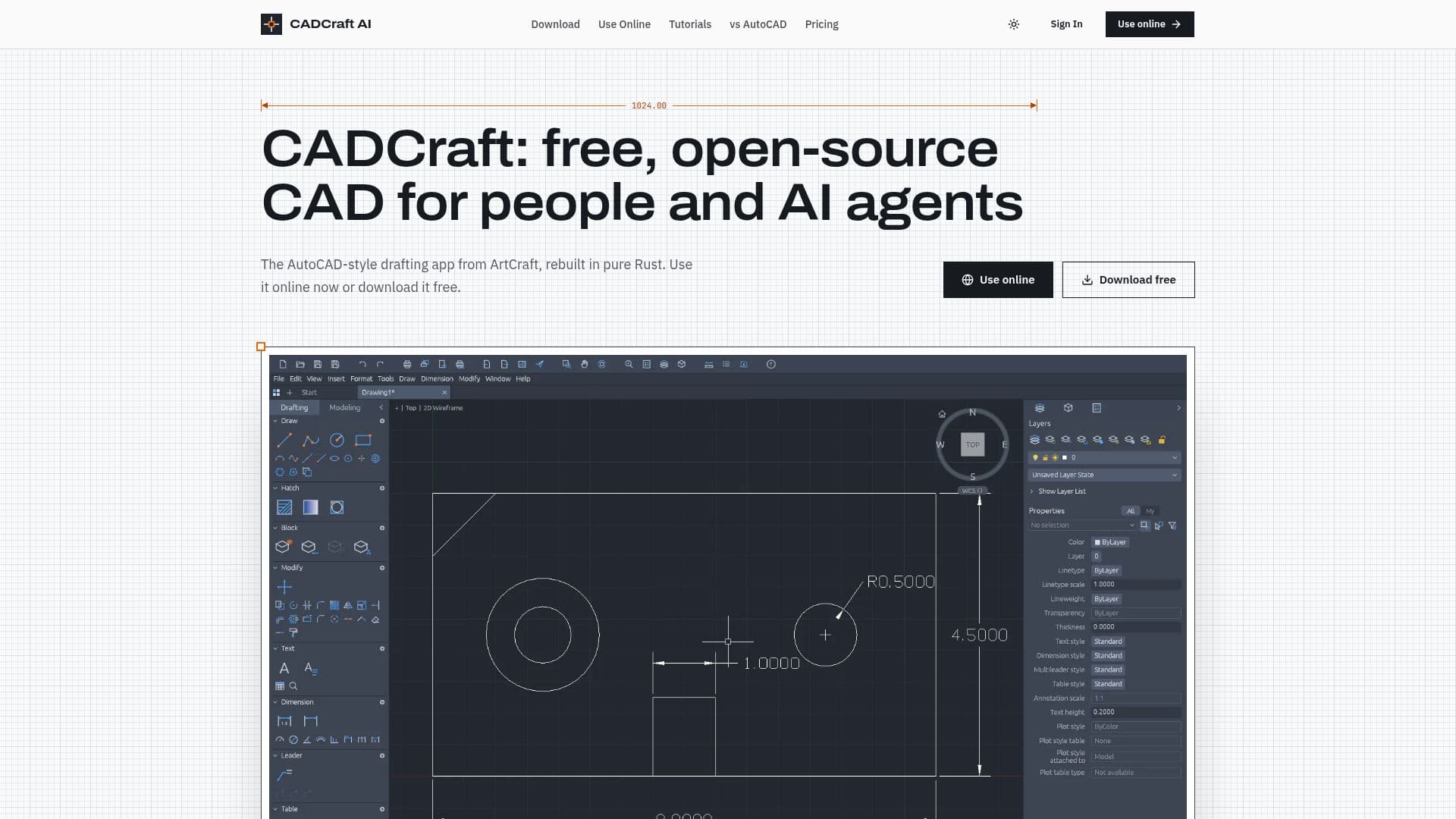Select the Multileader tool under Leader
The height and width of the screenshot is (819, 1456).
click(284, 775)
